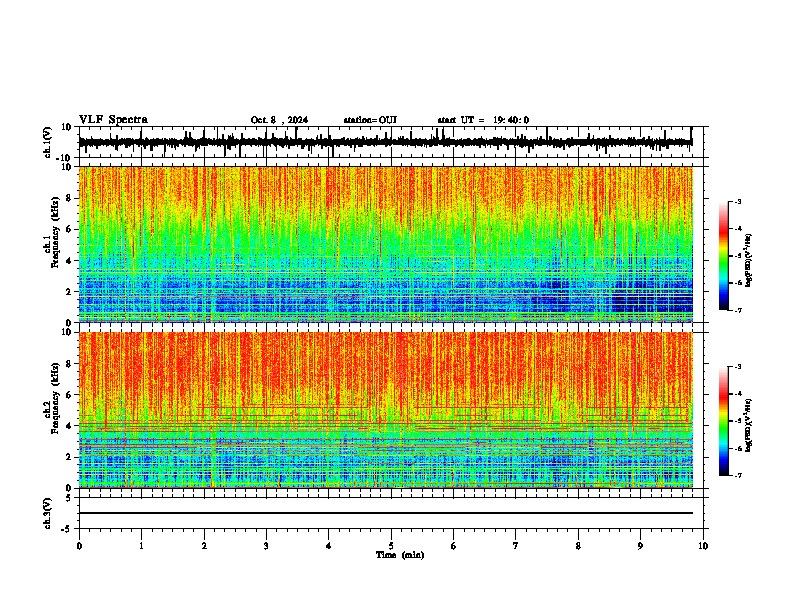Click the "-3" label on ch.1 color bar
This screenshot has width=792, height=612.
tap(738, 201)
